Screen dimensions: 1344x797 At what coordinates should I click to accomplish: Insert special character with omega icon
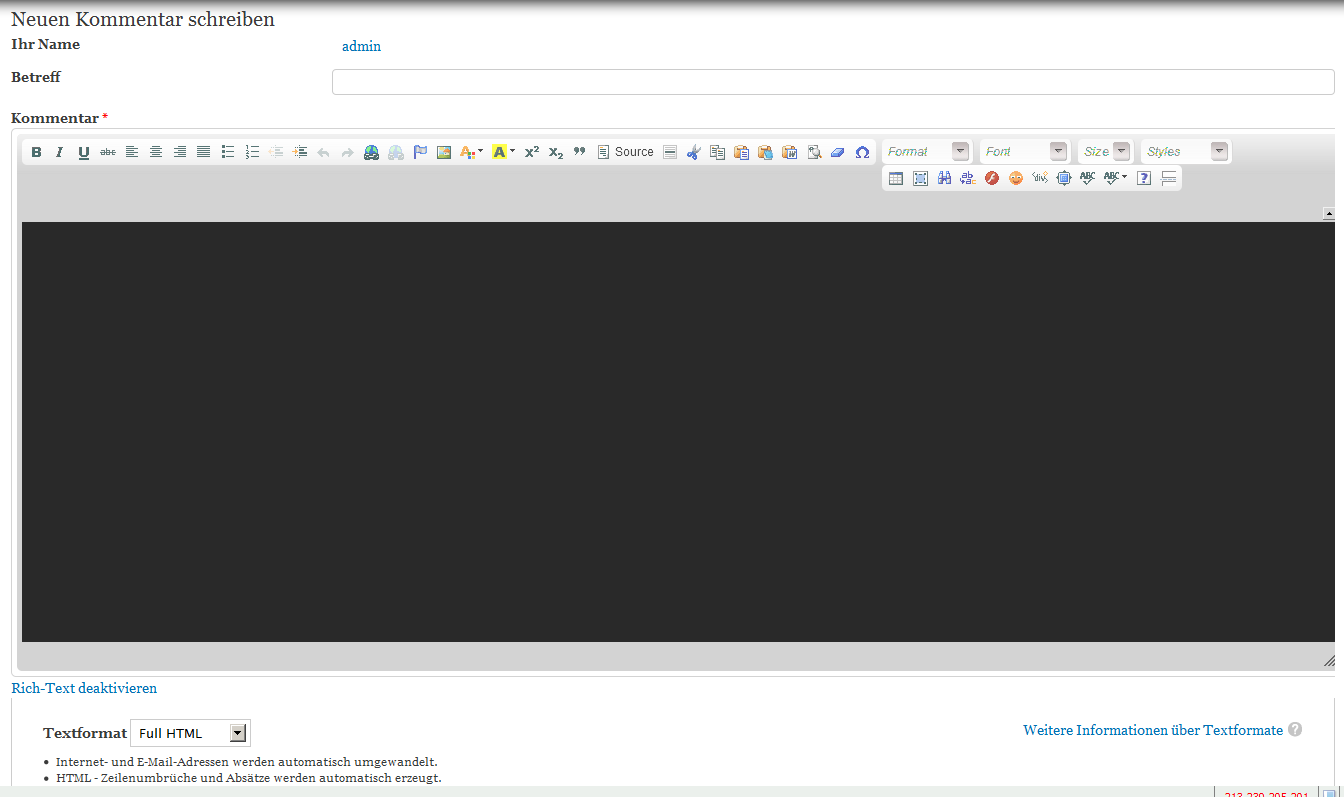862,152
